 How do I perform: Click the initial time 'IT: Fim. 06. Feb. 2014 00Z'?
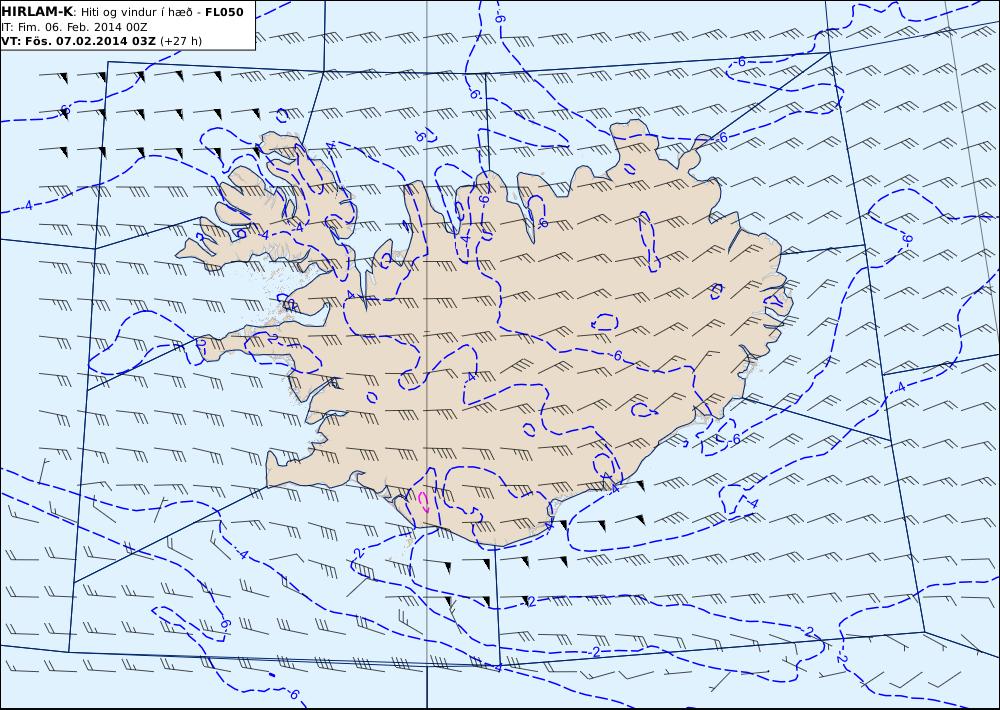pos(75,27)
